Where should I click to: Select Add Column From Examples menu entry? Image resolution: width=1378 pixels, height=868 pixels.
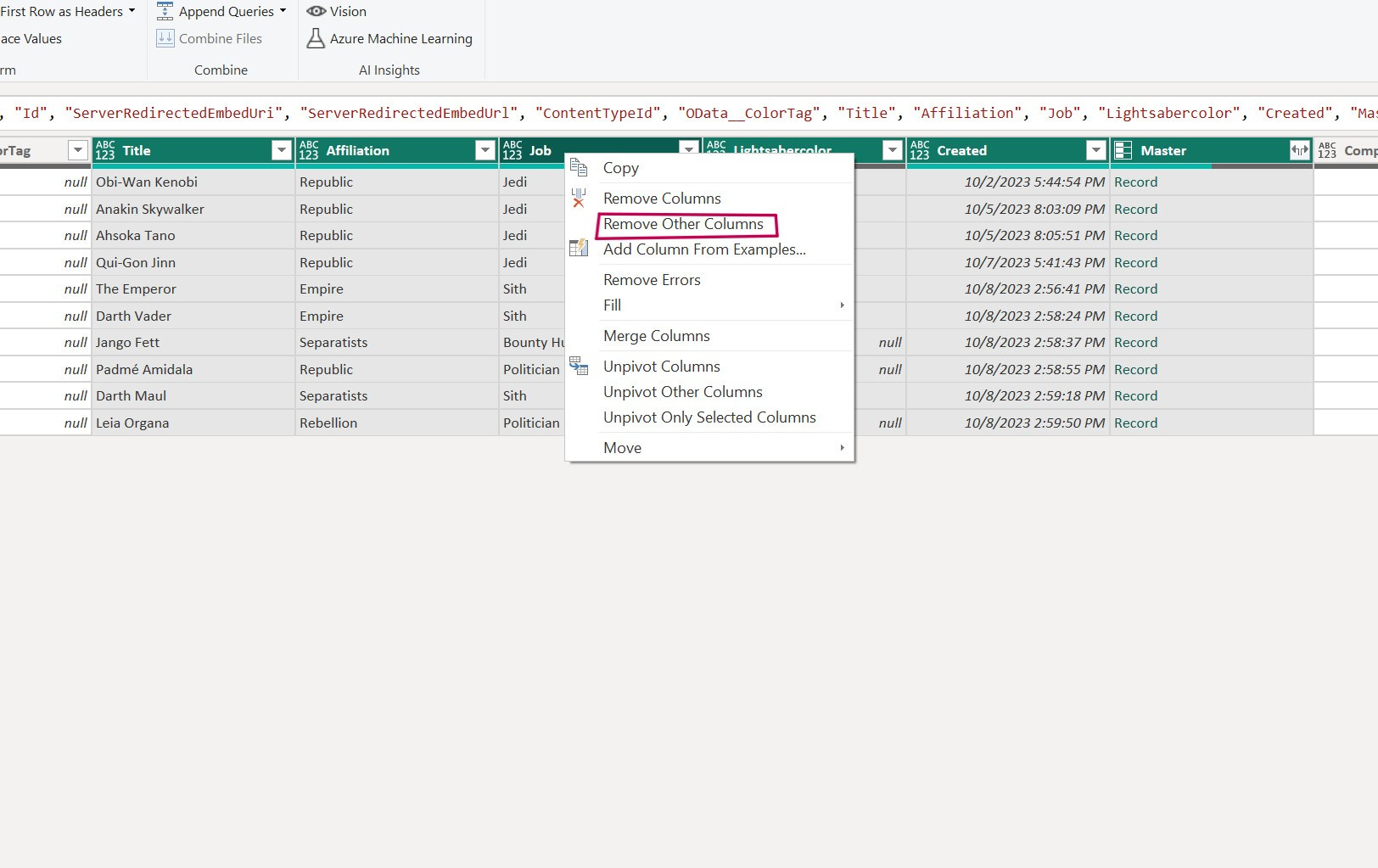pos(709,249)
